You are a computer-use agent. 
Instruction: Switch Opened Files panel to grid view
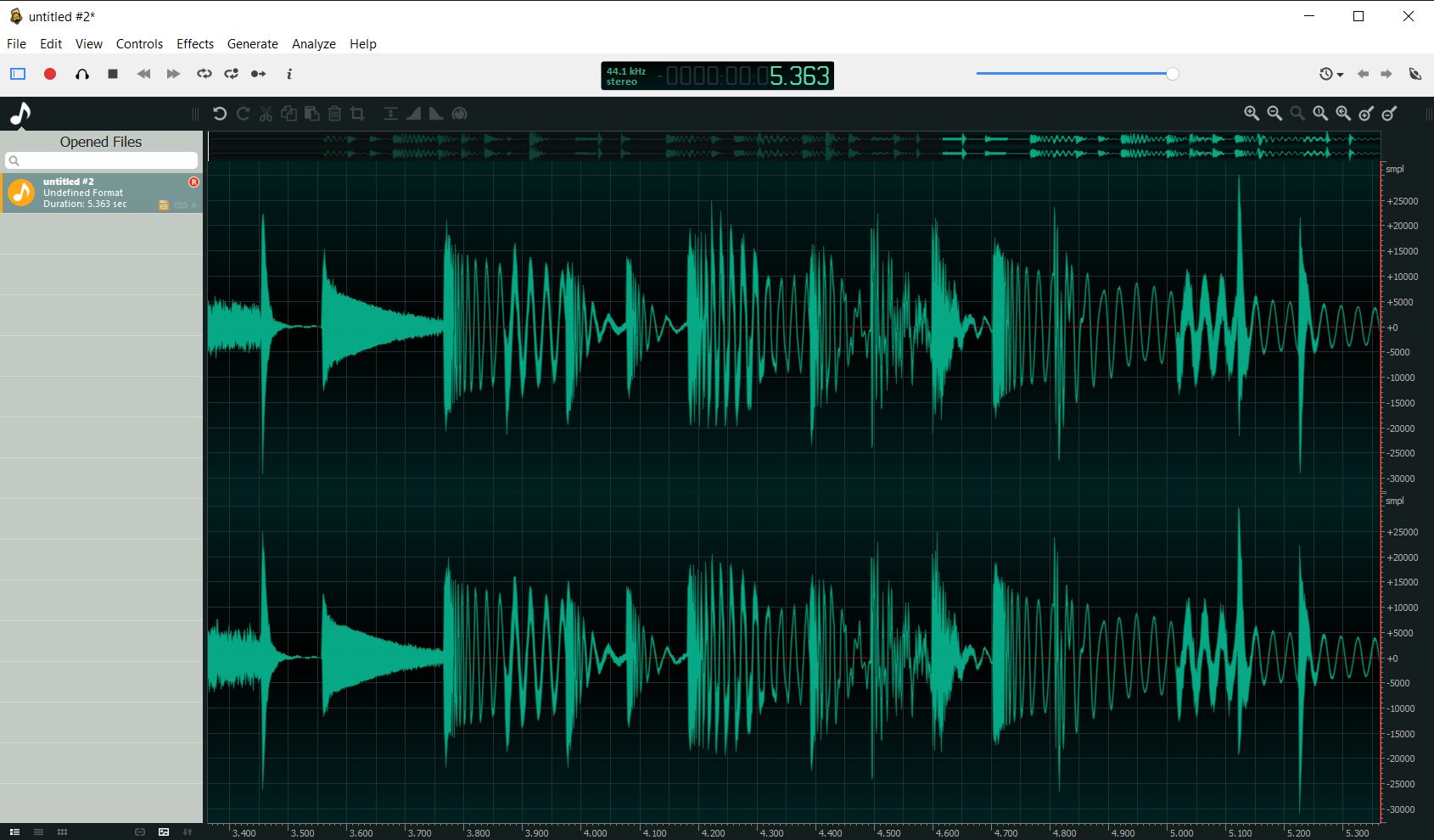pyautogui.click(x=62, y=832)
